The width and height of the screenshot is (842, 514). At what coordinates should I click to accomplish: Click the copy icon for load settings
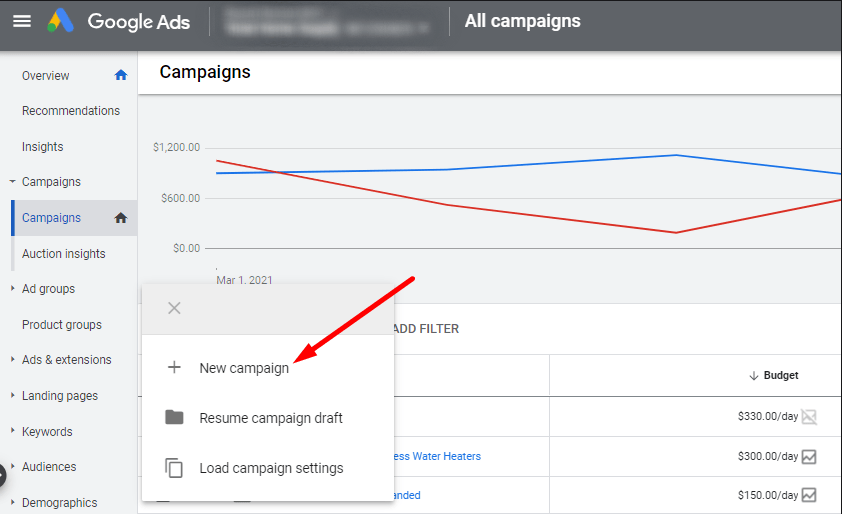(x=174, y=468)
